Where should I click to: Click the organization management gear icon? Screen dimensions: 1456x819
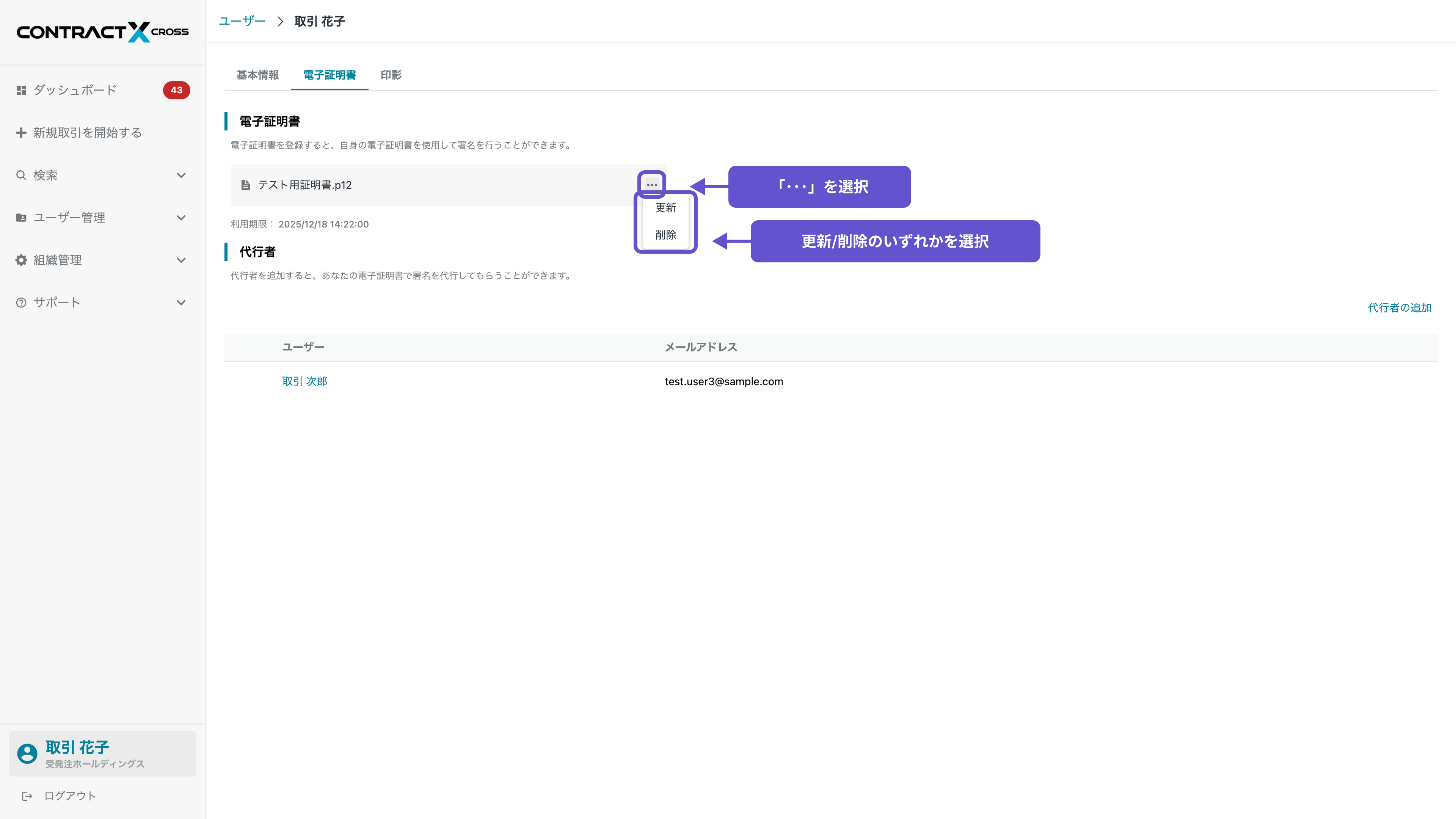[21, 260]
